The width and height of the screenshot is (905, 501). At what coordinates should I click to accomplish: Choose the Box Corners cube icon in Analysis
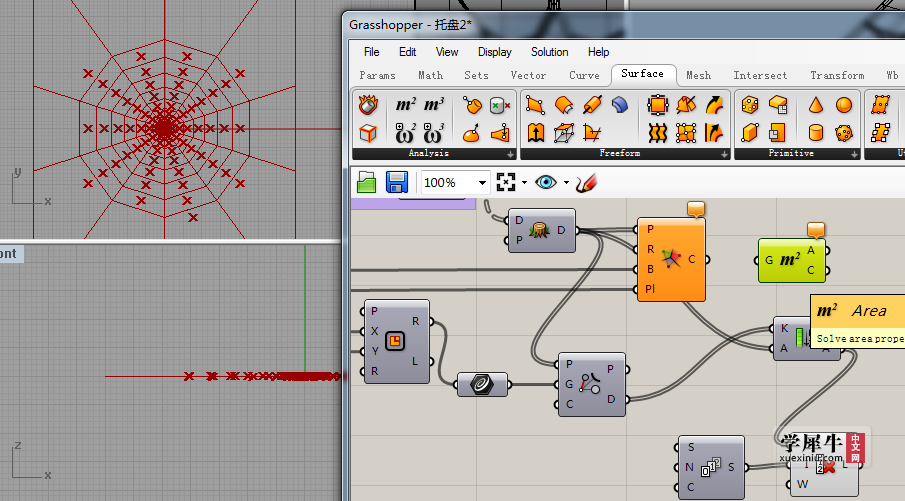coord(368,133)
